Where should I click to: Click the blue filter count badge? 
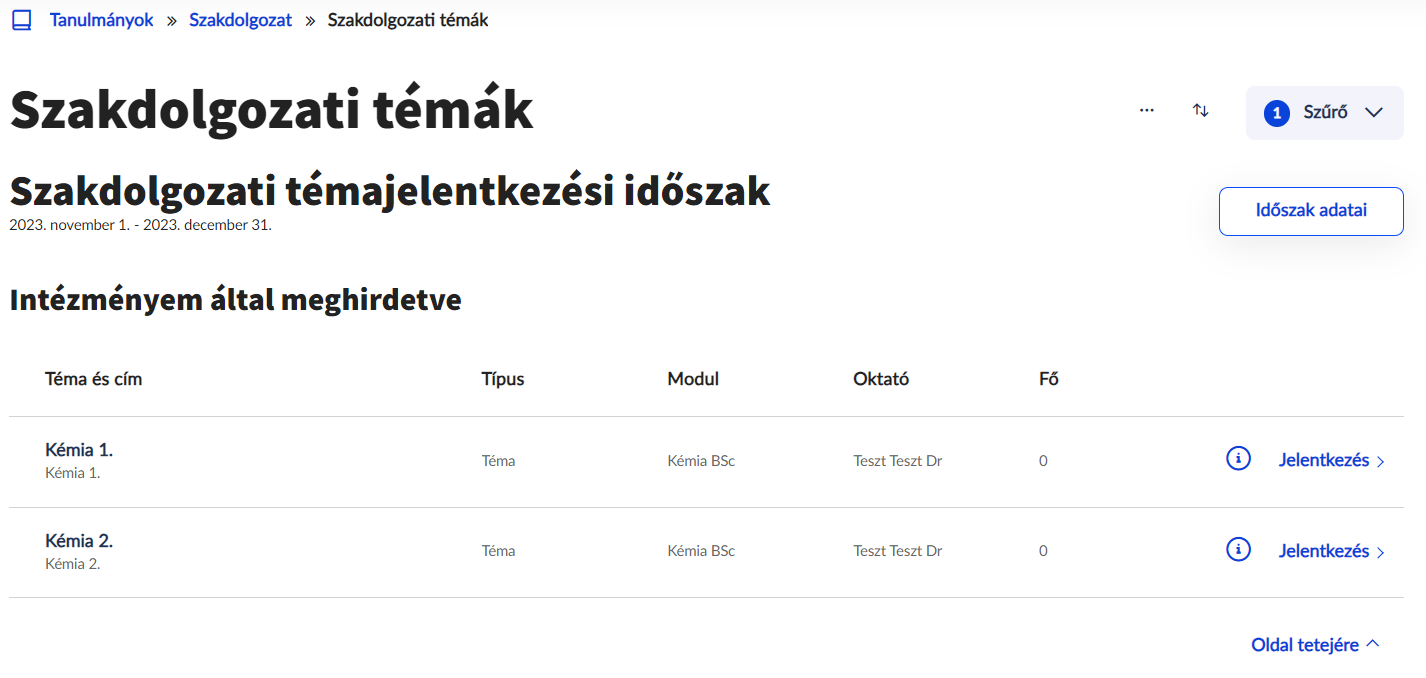1277,113
